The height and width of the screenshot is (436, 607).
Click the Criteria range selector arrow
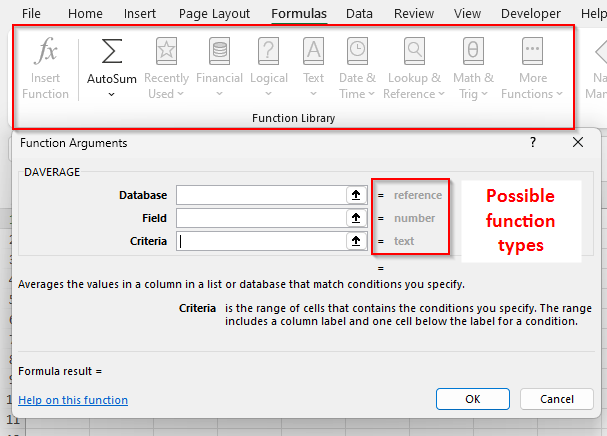pos(356,241)
